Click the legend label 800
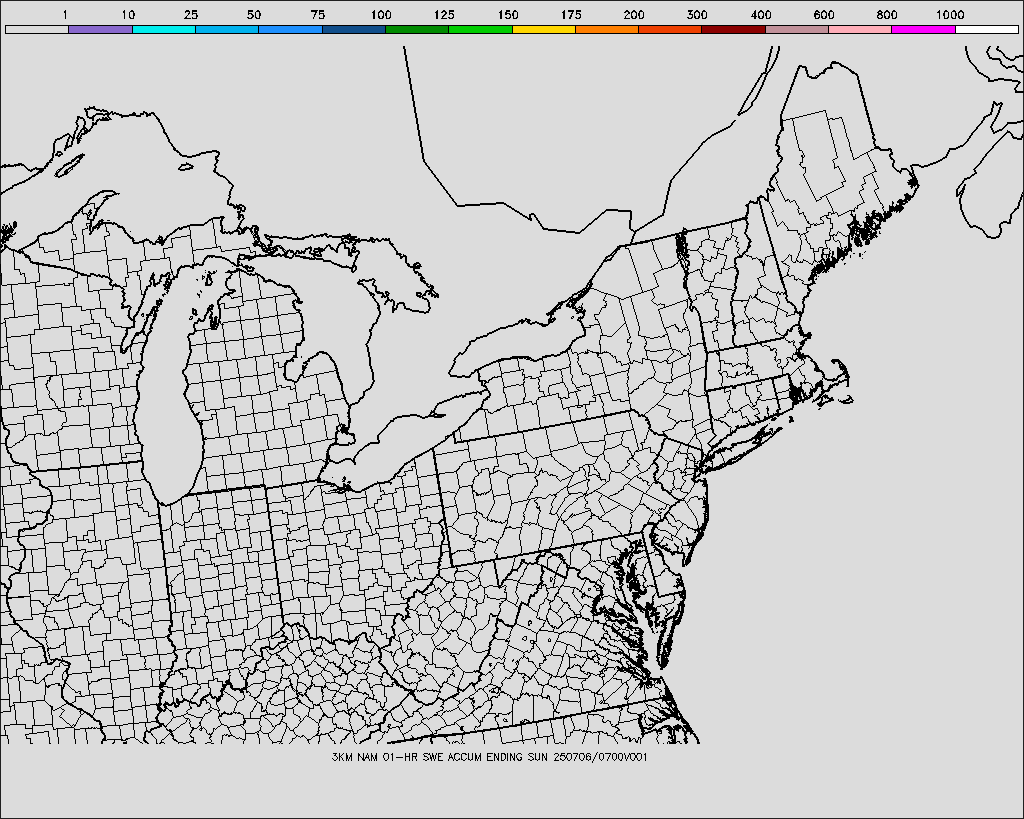This screenshot has height=819, width=1024. pos(887,14)
